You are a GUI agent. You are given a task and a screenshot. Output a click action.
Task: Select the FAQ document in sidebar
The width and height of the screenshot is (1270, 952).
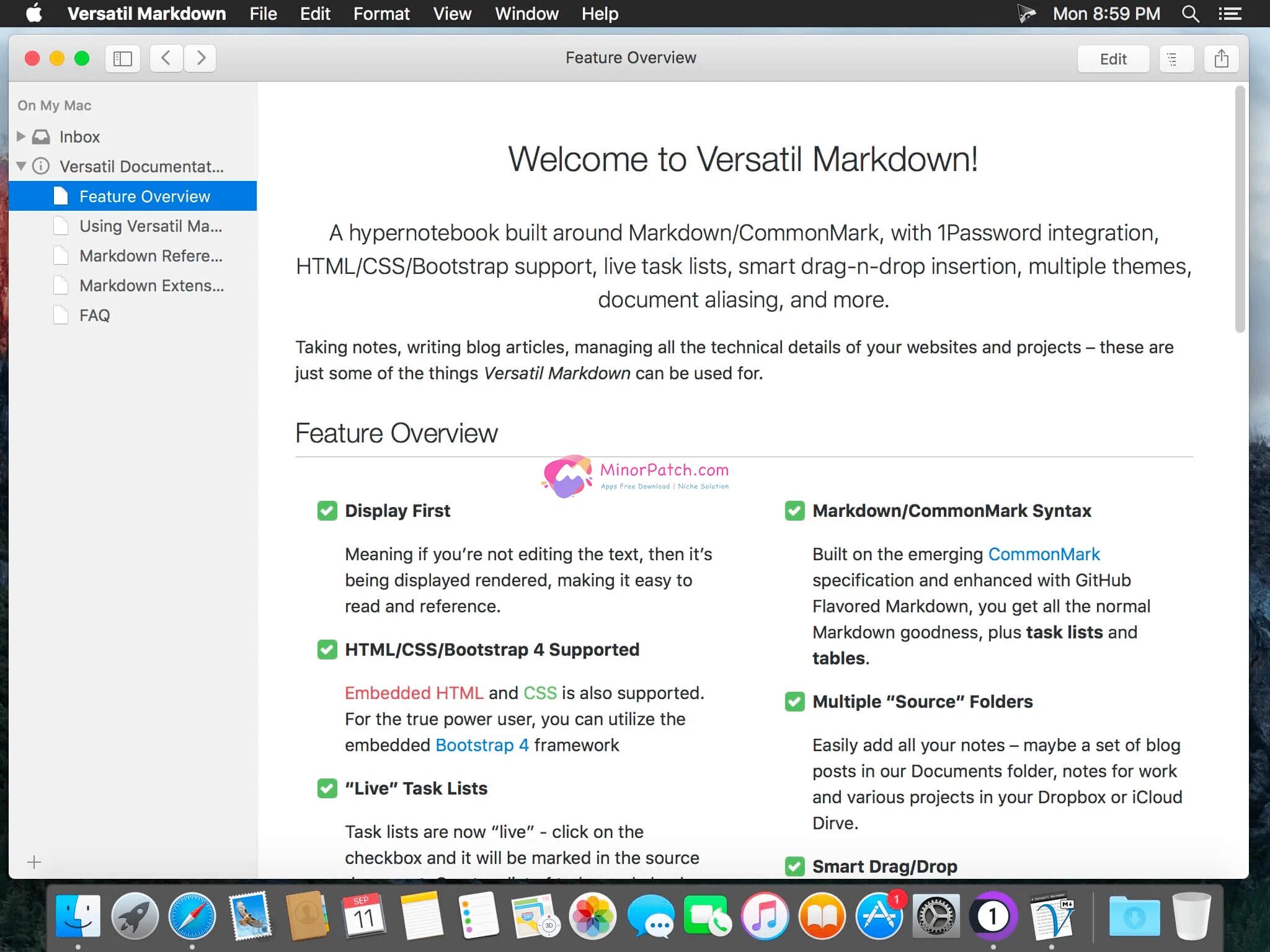(x=94, y=315)
